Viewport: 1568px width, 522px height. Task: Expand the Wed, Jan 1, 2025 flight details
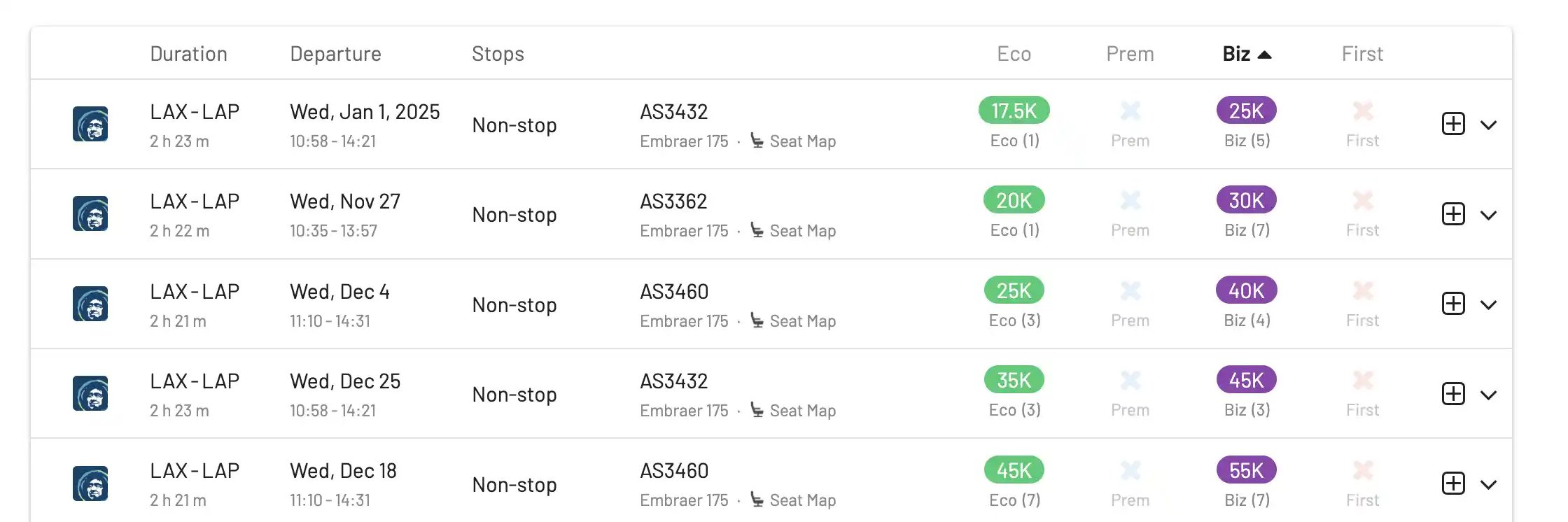1488,125
